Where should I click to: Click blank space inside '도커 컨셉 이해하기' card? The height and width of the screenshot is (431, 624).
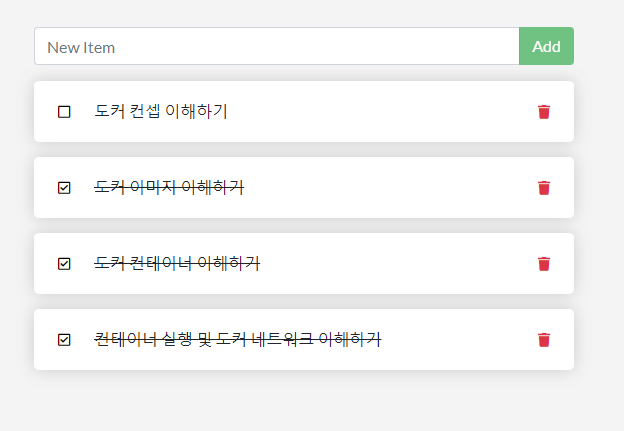pos(378,111)
